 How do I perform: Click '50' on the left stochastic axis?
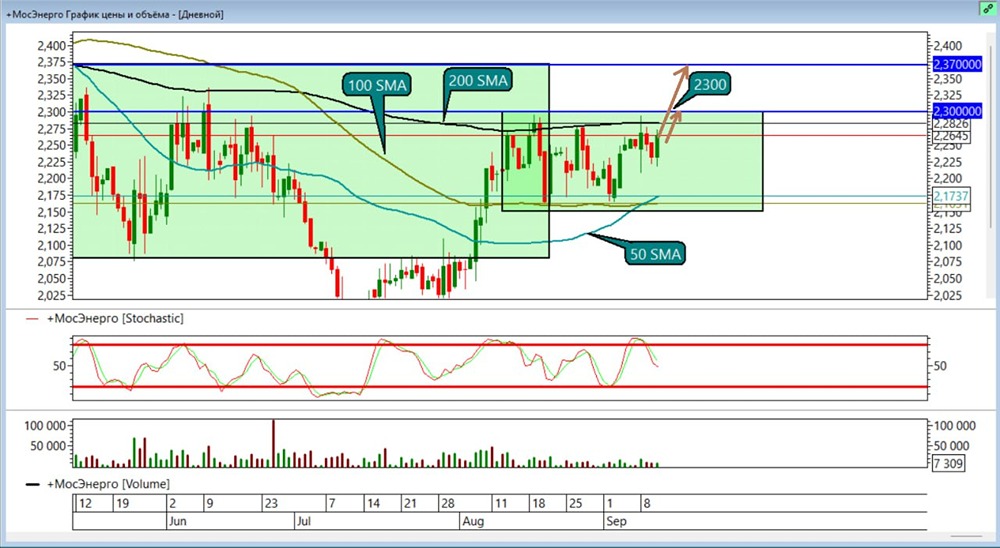[59, 366]
